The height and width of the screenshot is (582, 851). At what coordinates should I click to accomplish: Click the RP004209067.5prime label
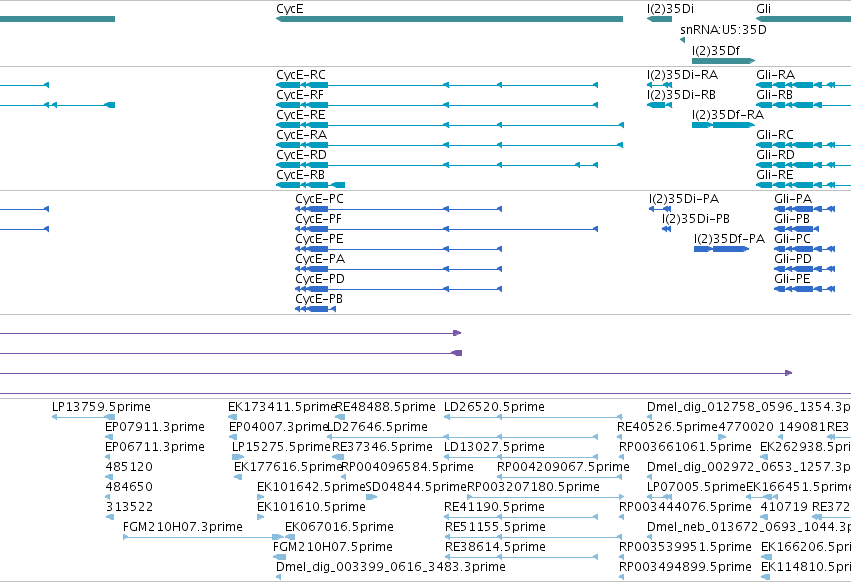563,467
